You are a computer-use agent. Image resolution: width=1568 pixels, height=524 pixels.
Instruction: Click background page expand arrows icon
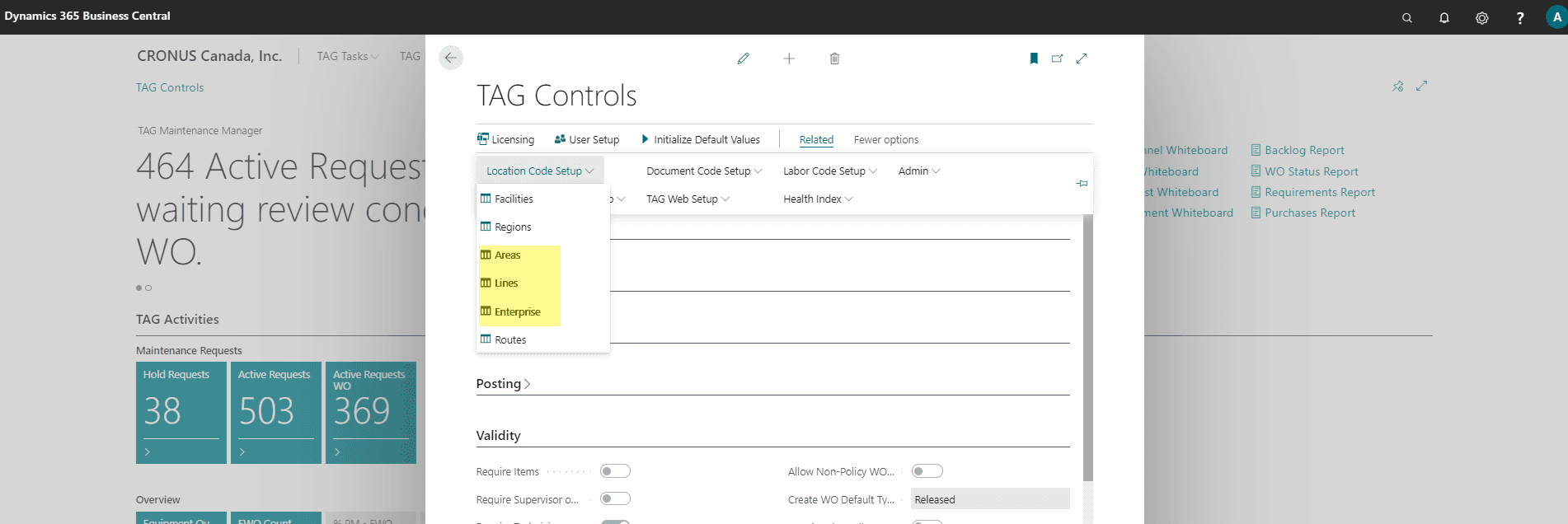pos(1422,86)
